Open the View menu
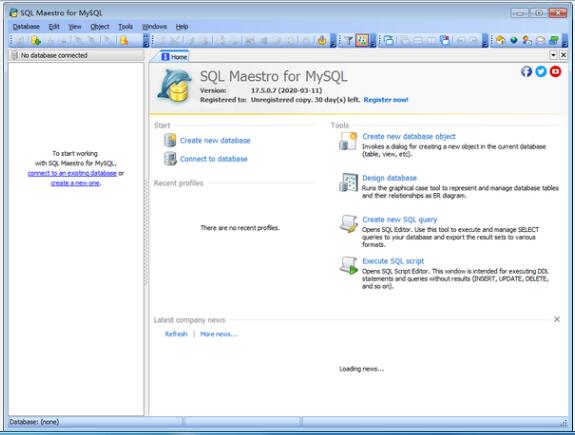Viewport: 575px width, 435px height. point(75,27)
